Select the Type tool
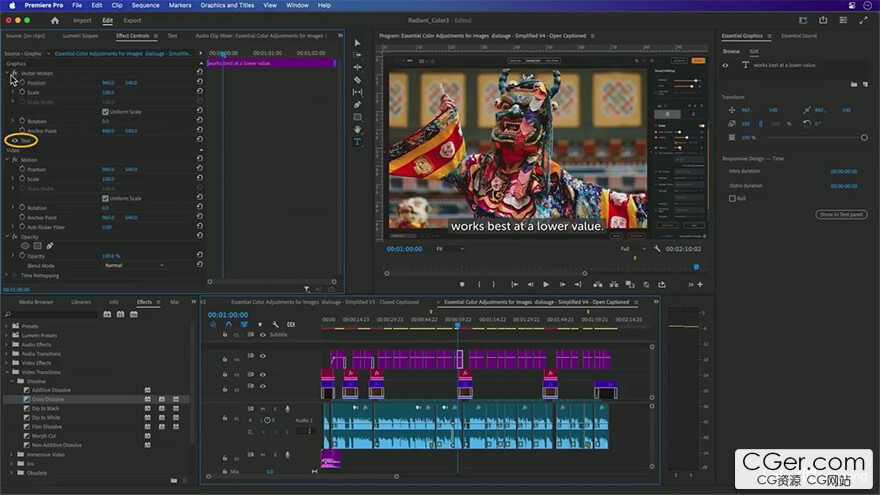This screenshot has height=495, width=880. point(358,142)
